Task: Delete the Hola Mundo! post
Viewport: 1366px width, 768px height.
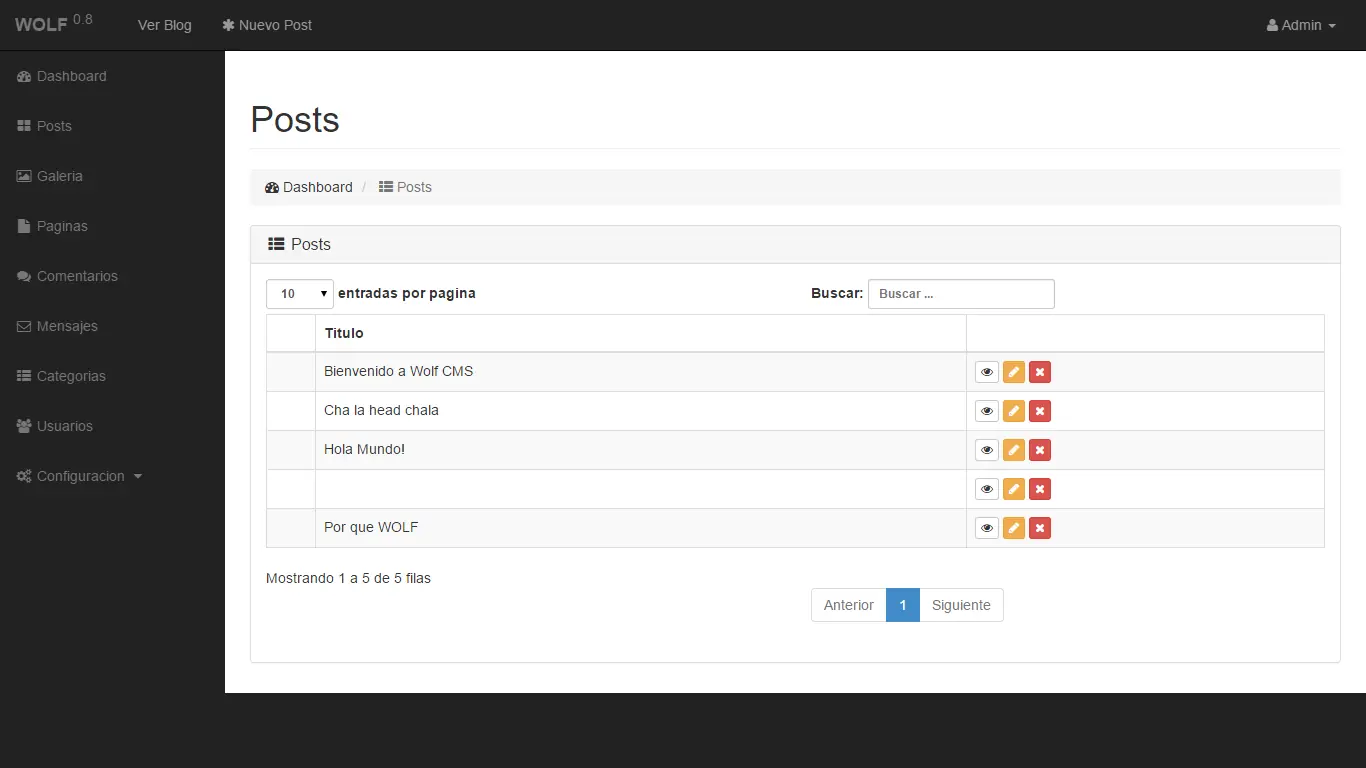Action: click(1040, 450)
